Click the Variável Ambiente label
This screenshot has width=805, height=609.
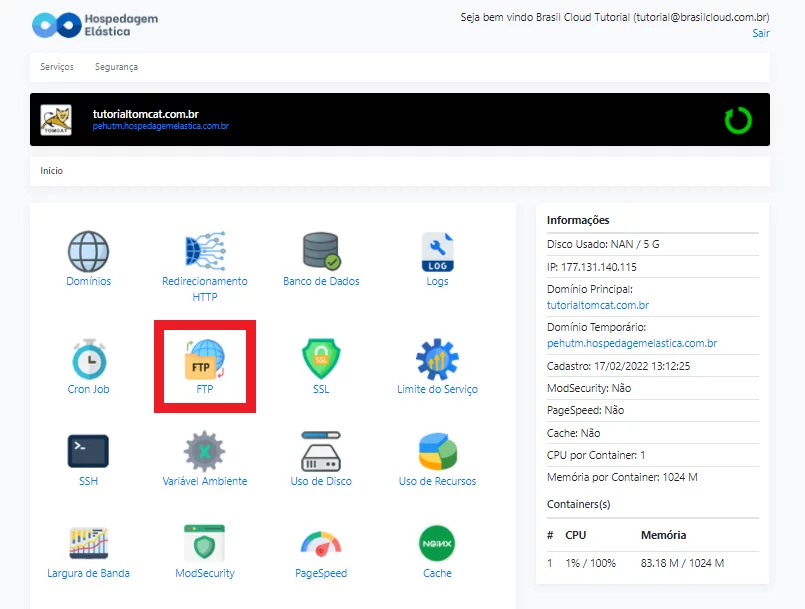click(x=205, y=481)
